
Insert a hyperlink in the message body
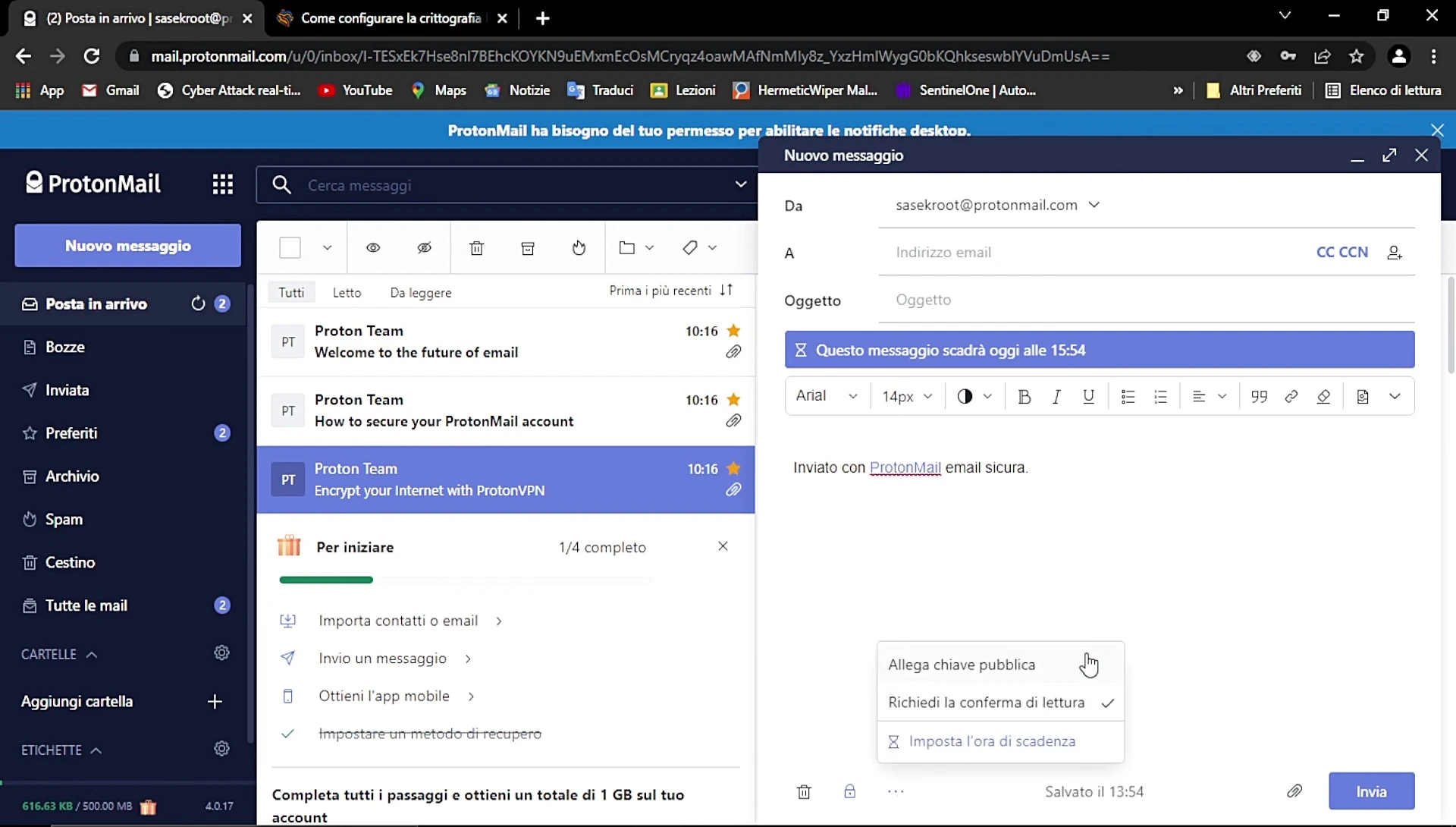(x=1291, y=396)
